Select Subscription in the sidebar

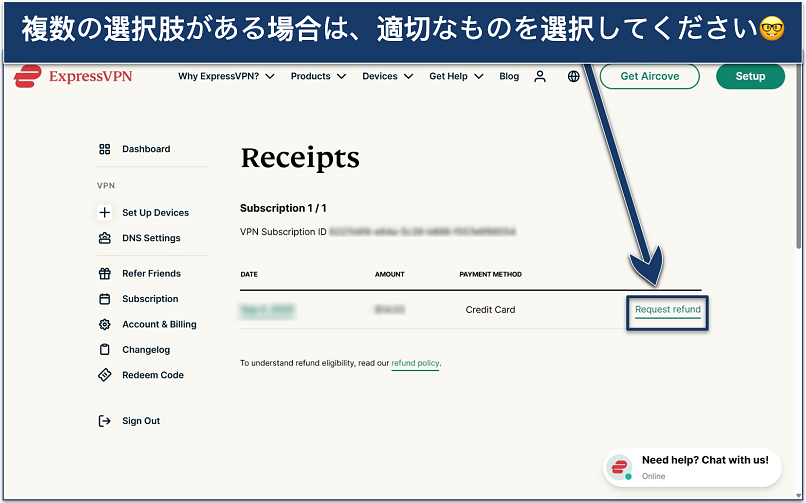pos(150,299)
